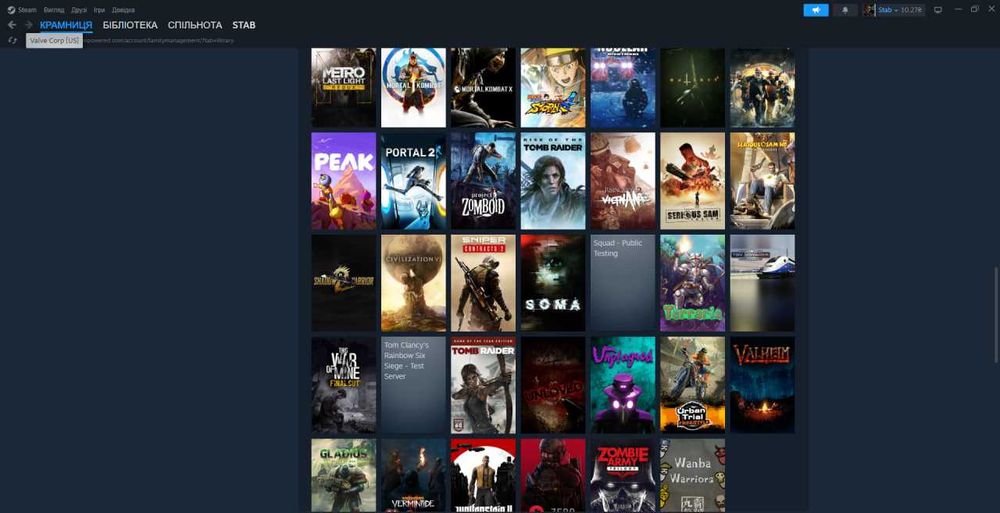Open the Project Zomboid cover
1000x513 pixels.
[483, 181]
